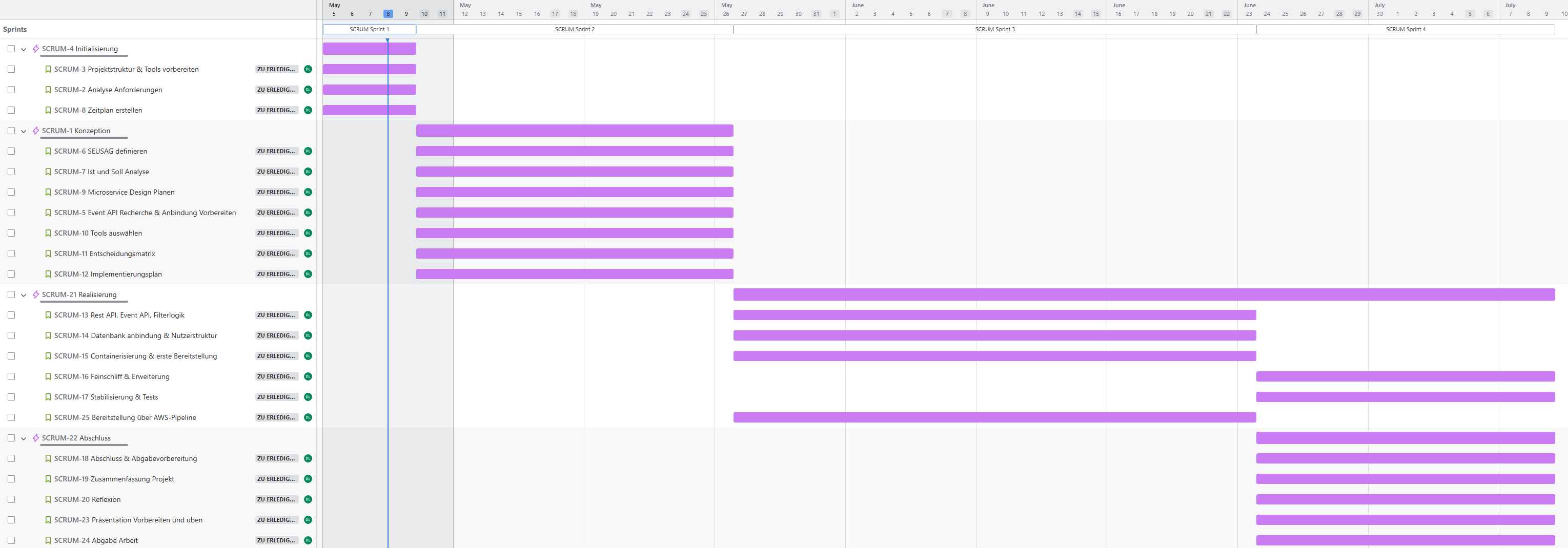This screenshot has width=1568, height=548.
Task: Click the story bookmark icon of SCRUM-3
Action: [x=48, y=69]
